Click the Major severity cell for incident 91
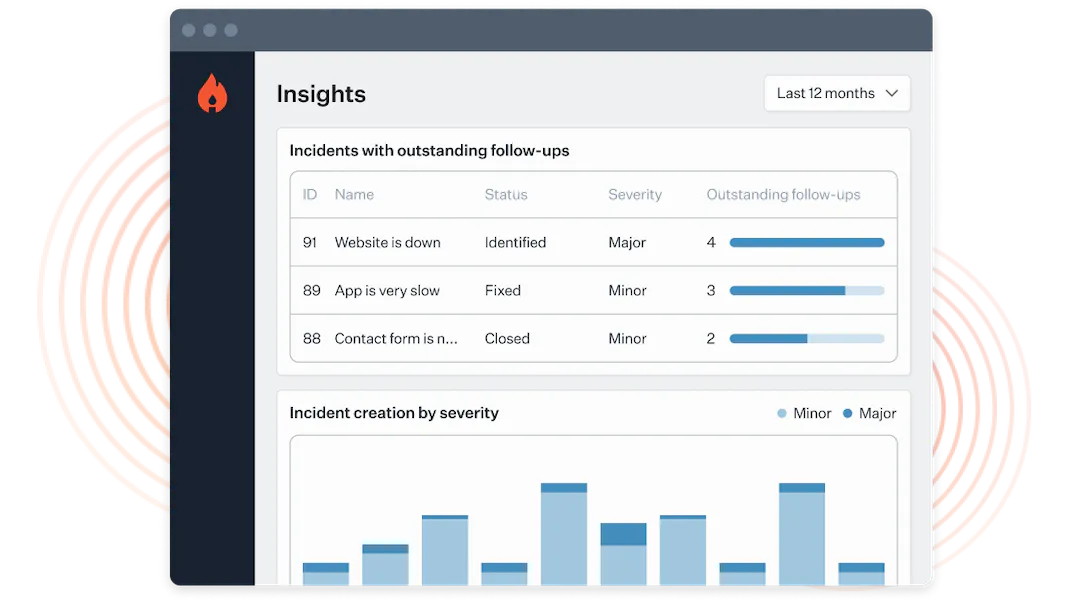 [627, 242]
